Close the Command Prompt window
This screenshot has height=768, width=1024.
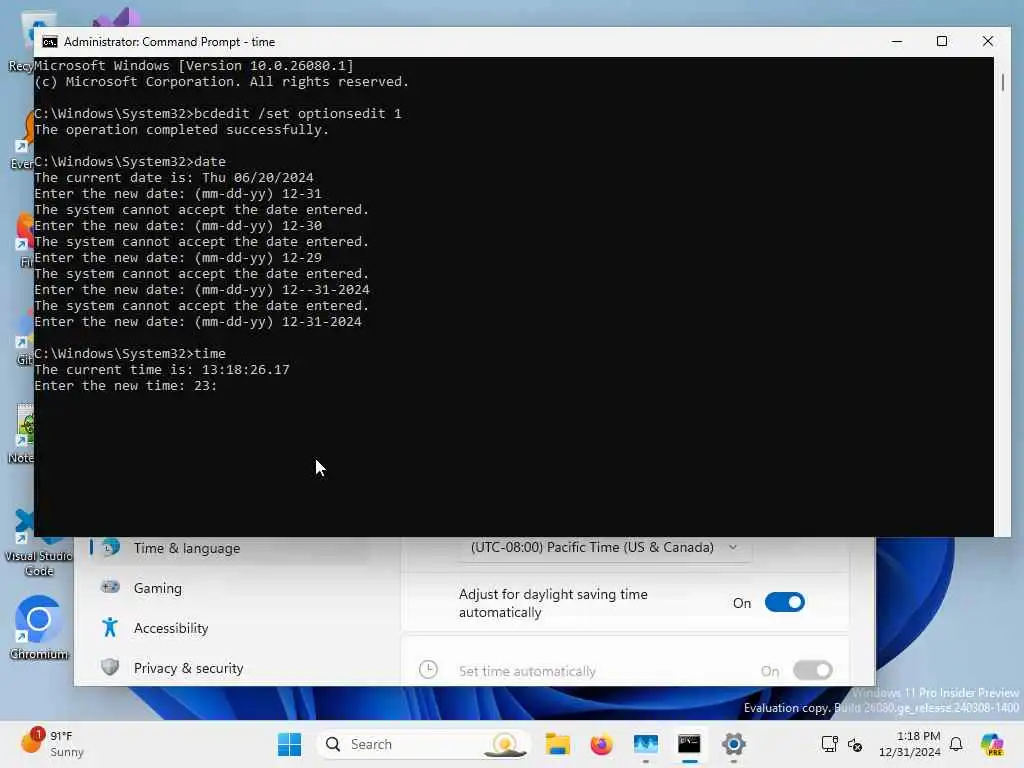987,41
